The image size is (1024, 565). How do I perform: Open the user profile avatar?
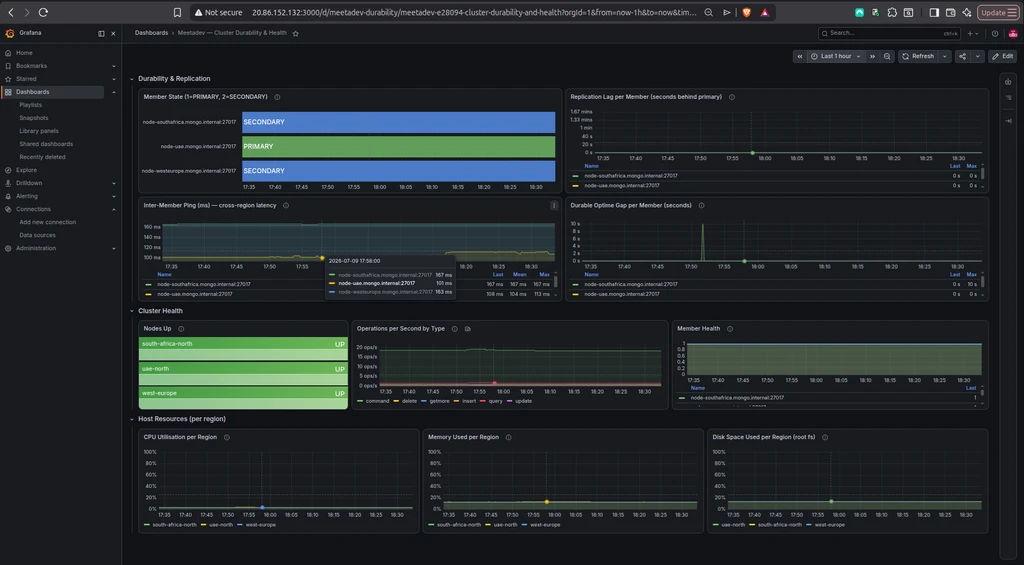point(1013,33)
